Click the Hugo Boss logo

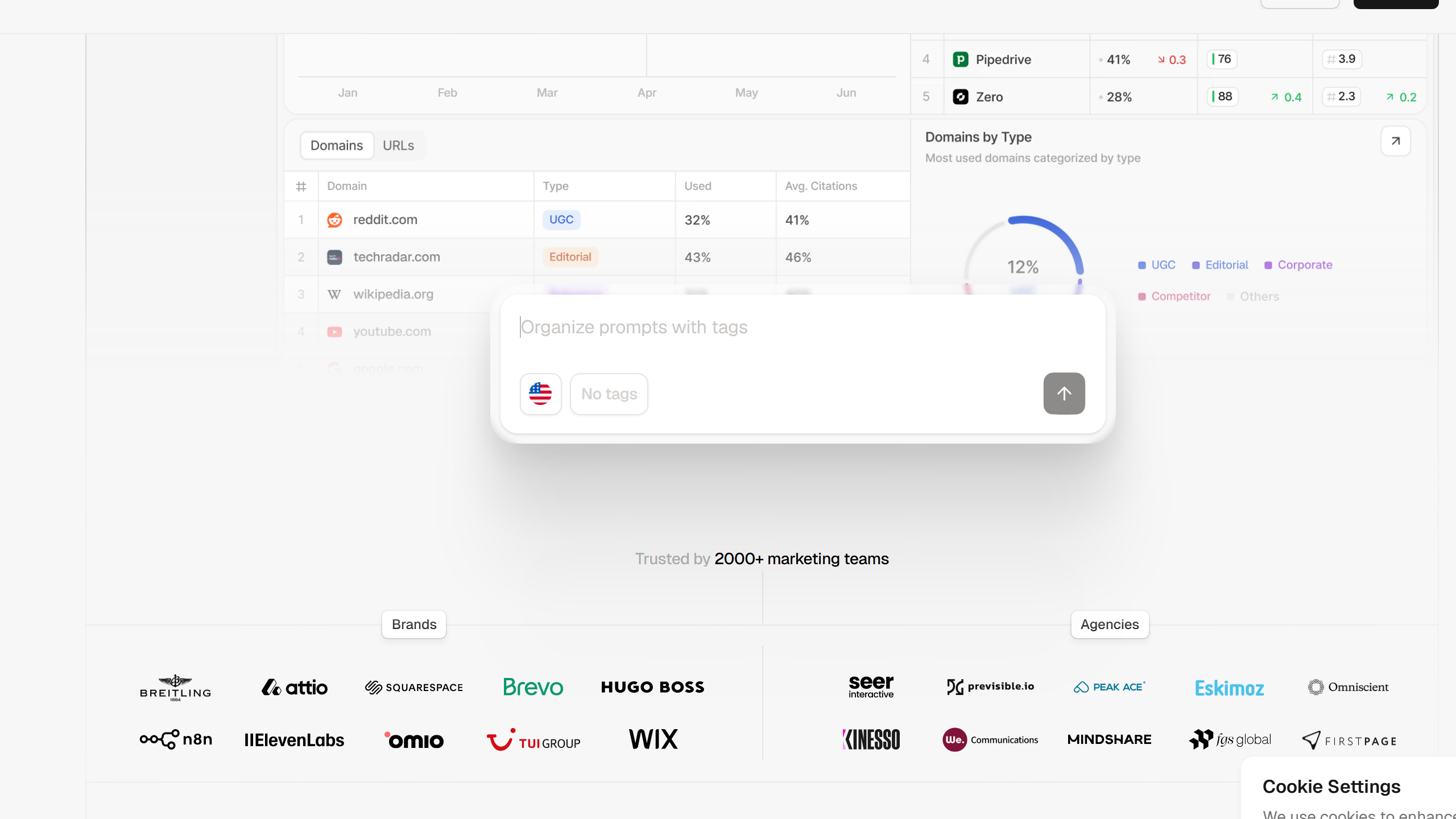653,687
